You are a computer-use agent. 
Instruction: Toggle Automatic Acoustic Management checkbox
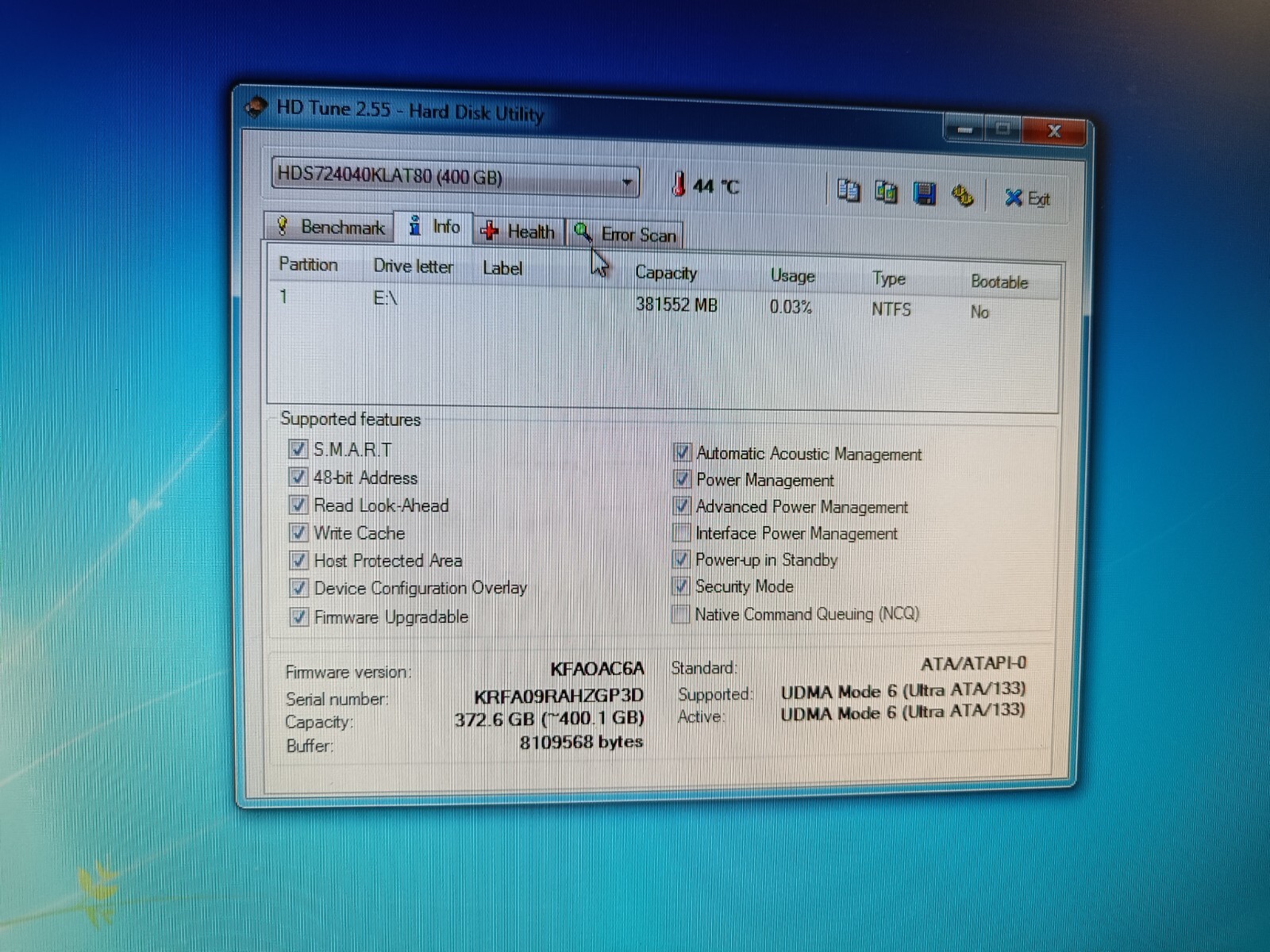(x=682, y=452)
